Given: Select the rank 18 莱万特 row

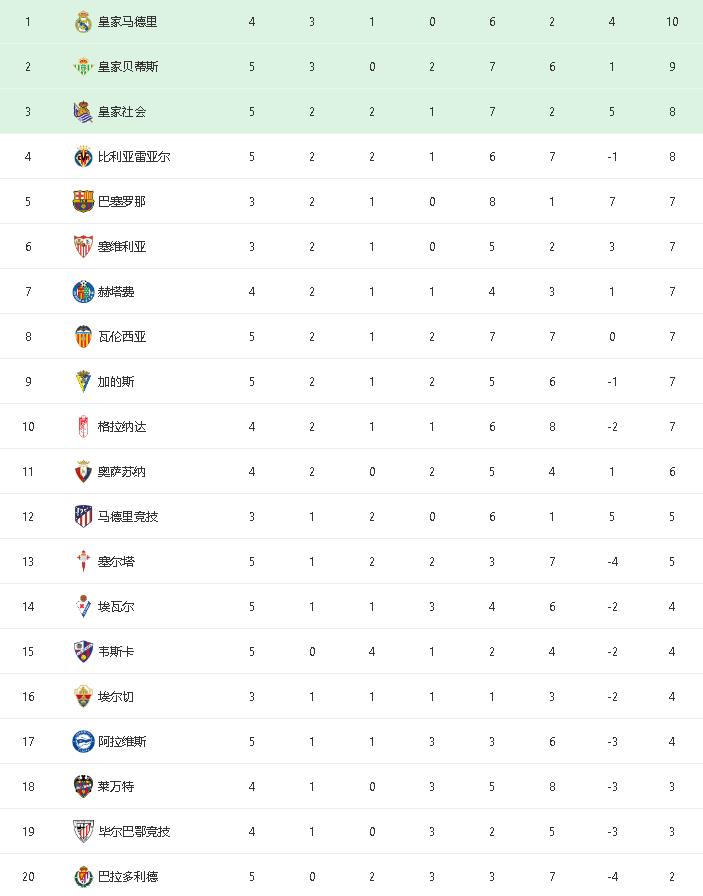Looking at the screenshot, I should (x=352, y=786).
